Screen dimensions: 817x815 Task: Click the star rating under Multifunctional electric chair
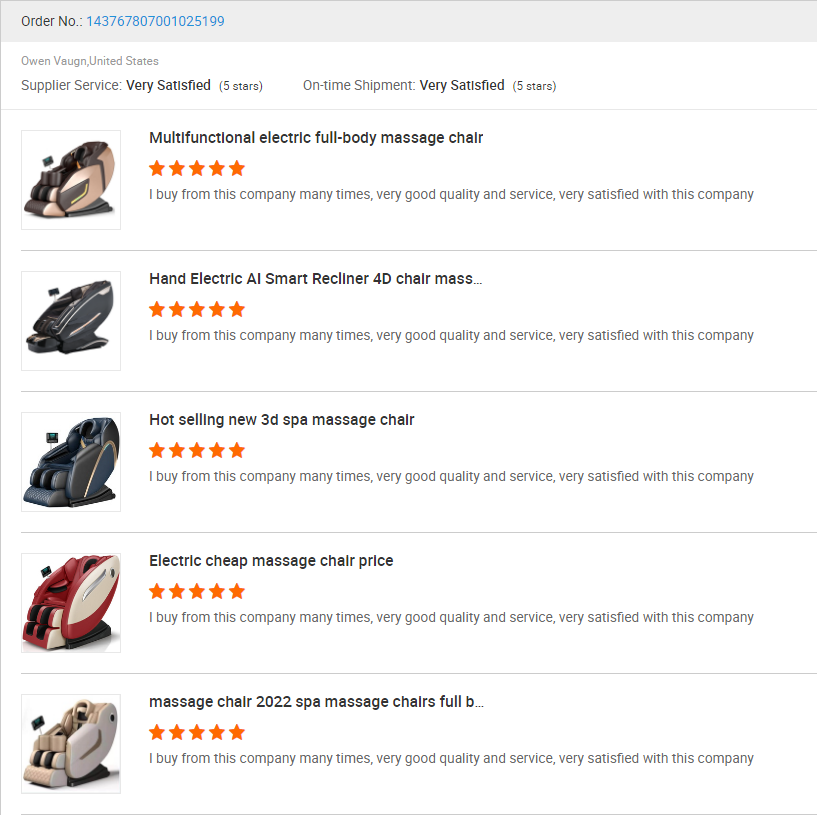(197, 168)
